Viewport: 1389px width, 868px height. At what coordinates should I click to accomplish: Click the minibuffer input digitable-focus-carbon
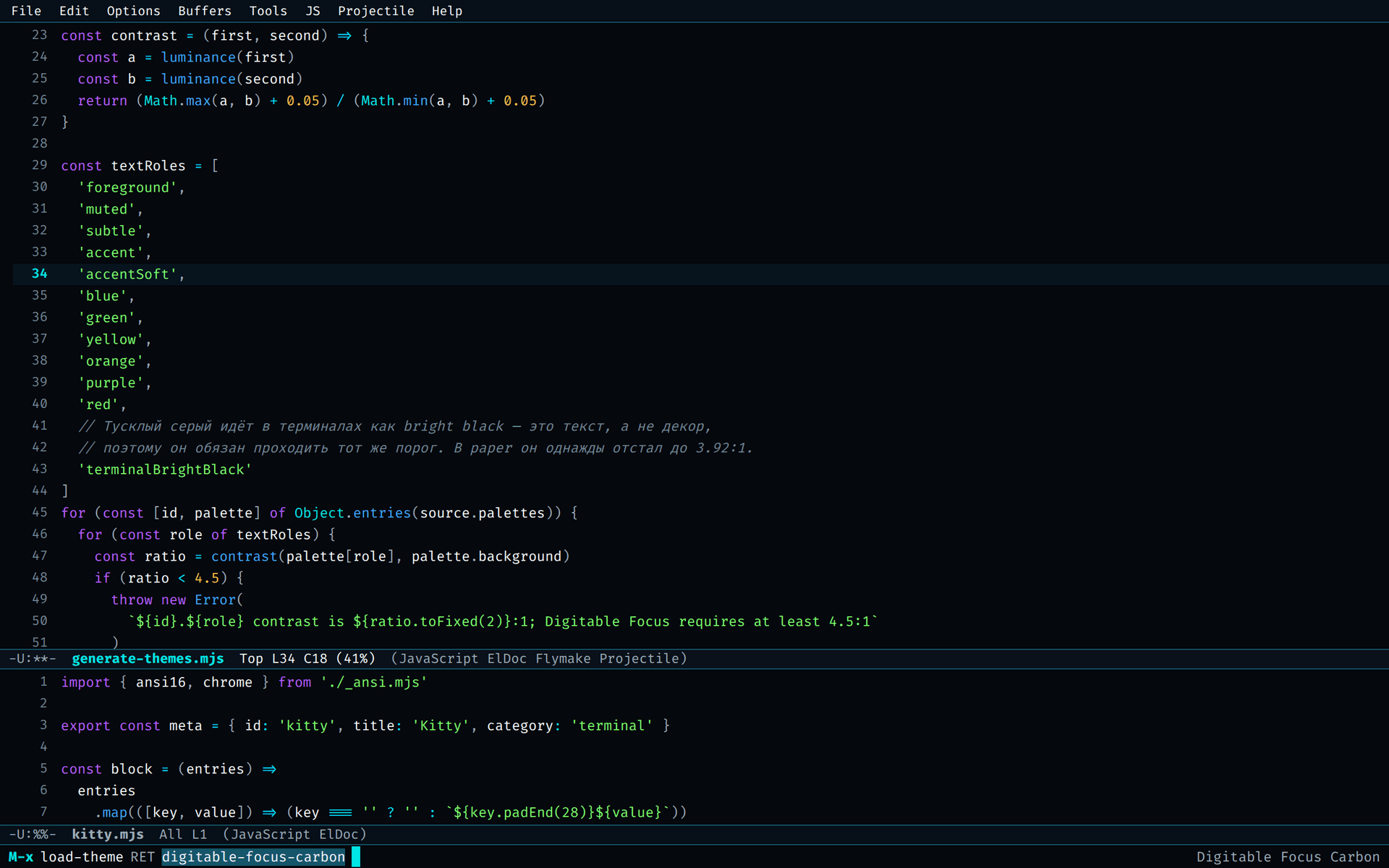click(x=253, y=857)
